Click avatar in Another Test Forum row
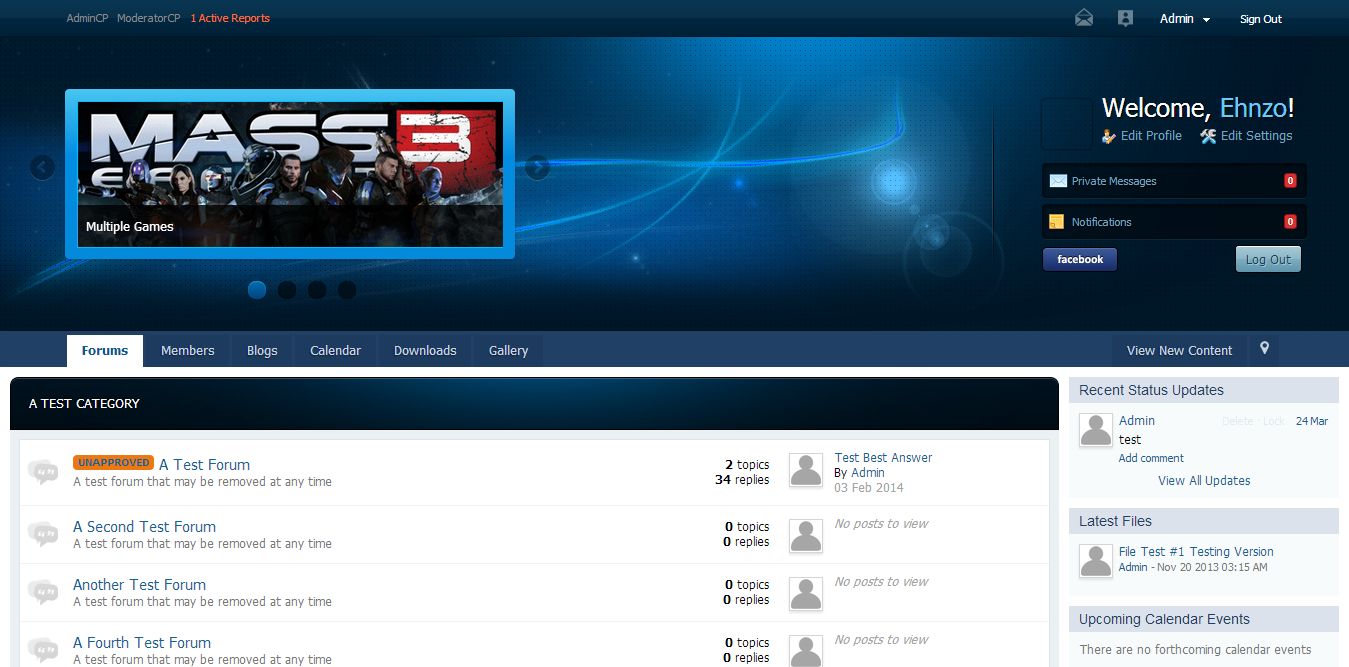 (x=806, y=593)
